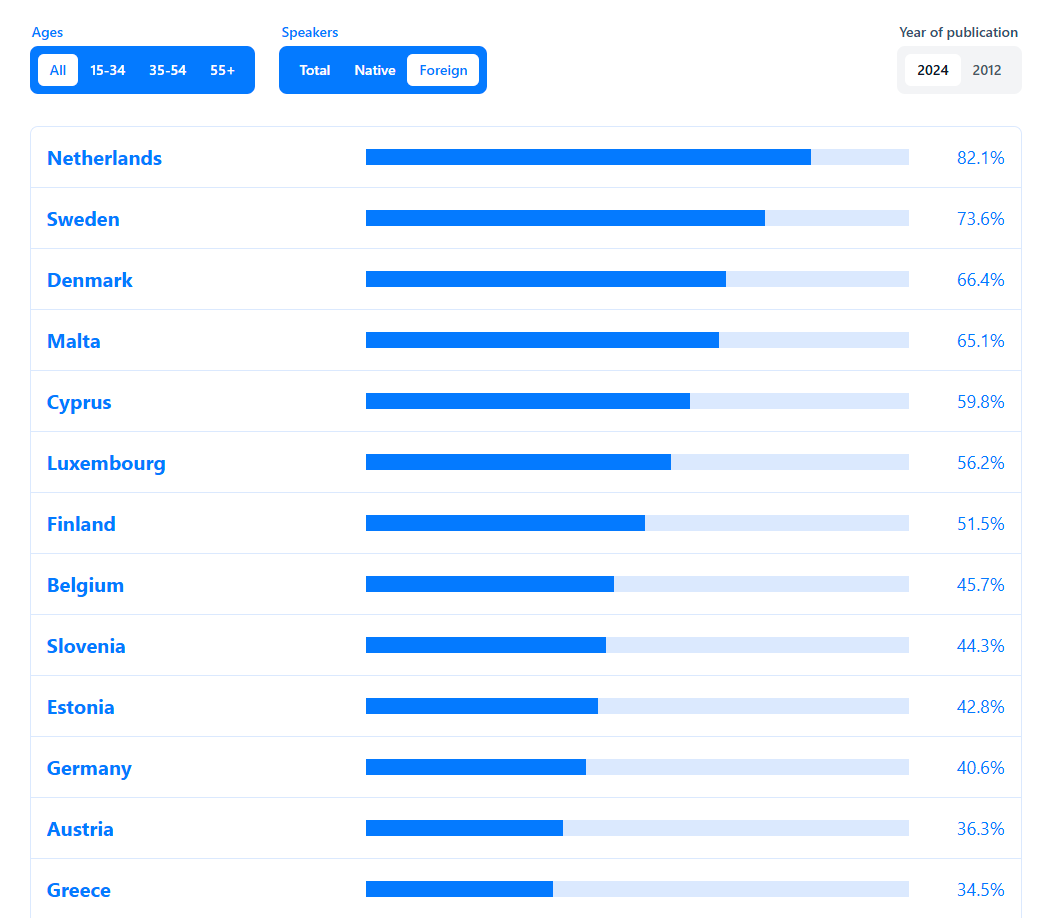
Task: Click the Germany progress bar
Action: 637,767
